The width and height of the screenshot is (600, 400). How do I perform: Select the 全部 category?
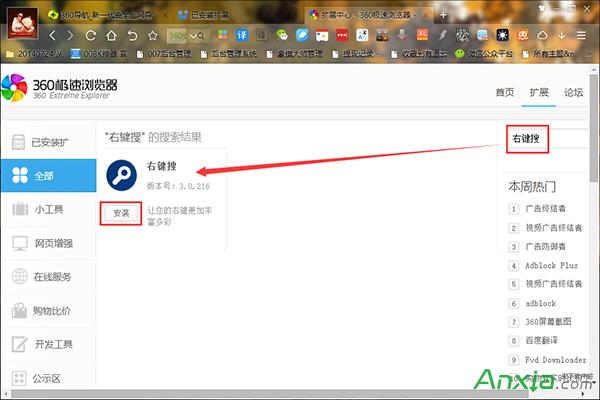tap(49, 176)
